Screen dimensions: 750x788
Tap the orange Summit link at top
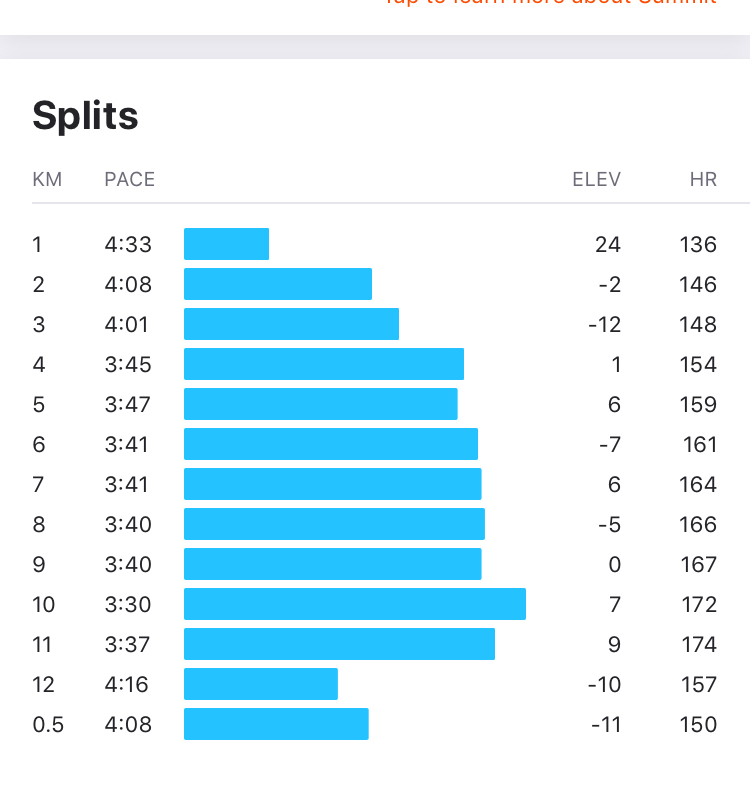pos(550,3)
